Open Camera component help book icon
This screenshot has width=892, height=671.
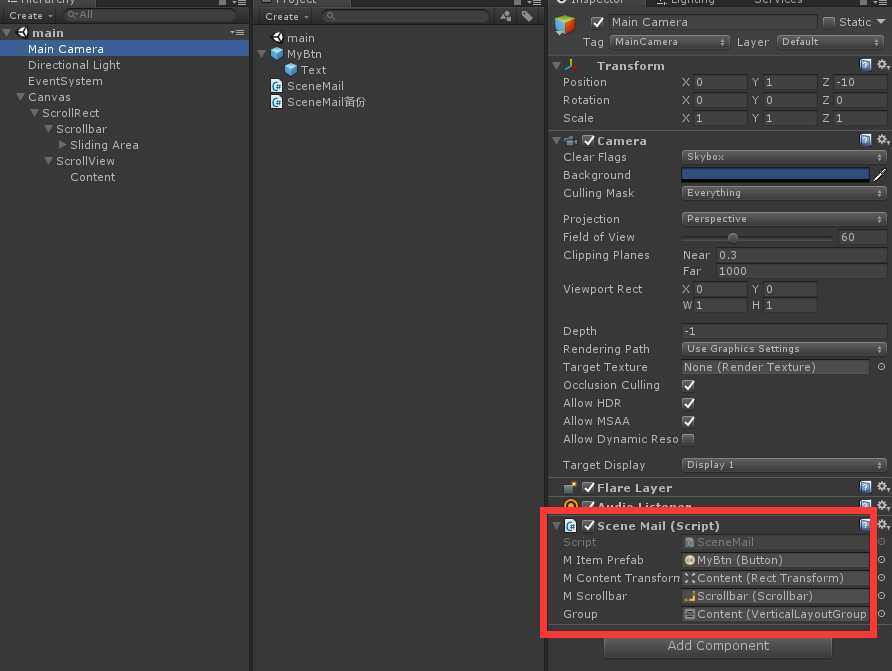pyautogui.click(x=865, y=139)
